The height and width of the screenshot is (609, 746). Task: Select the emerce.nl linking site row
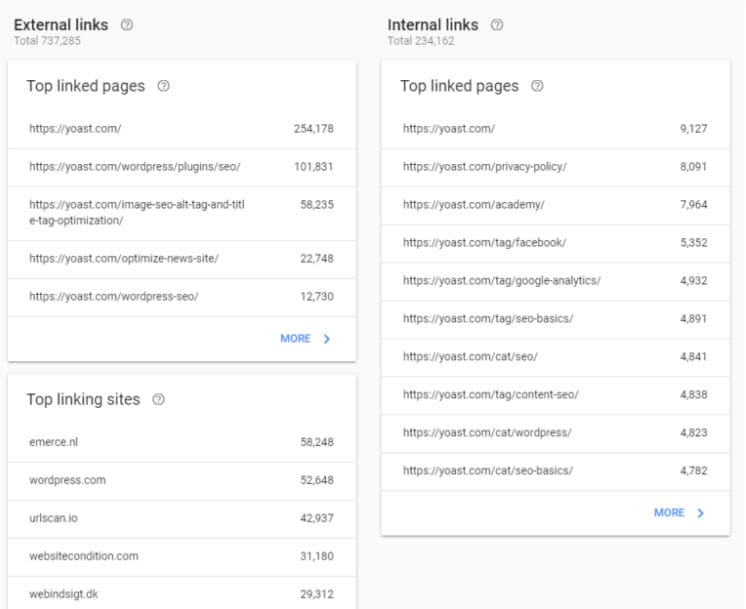point(182,442)
